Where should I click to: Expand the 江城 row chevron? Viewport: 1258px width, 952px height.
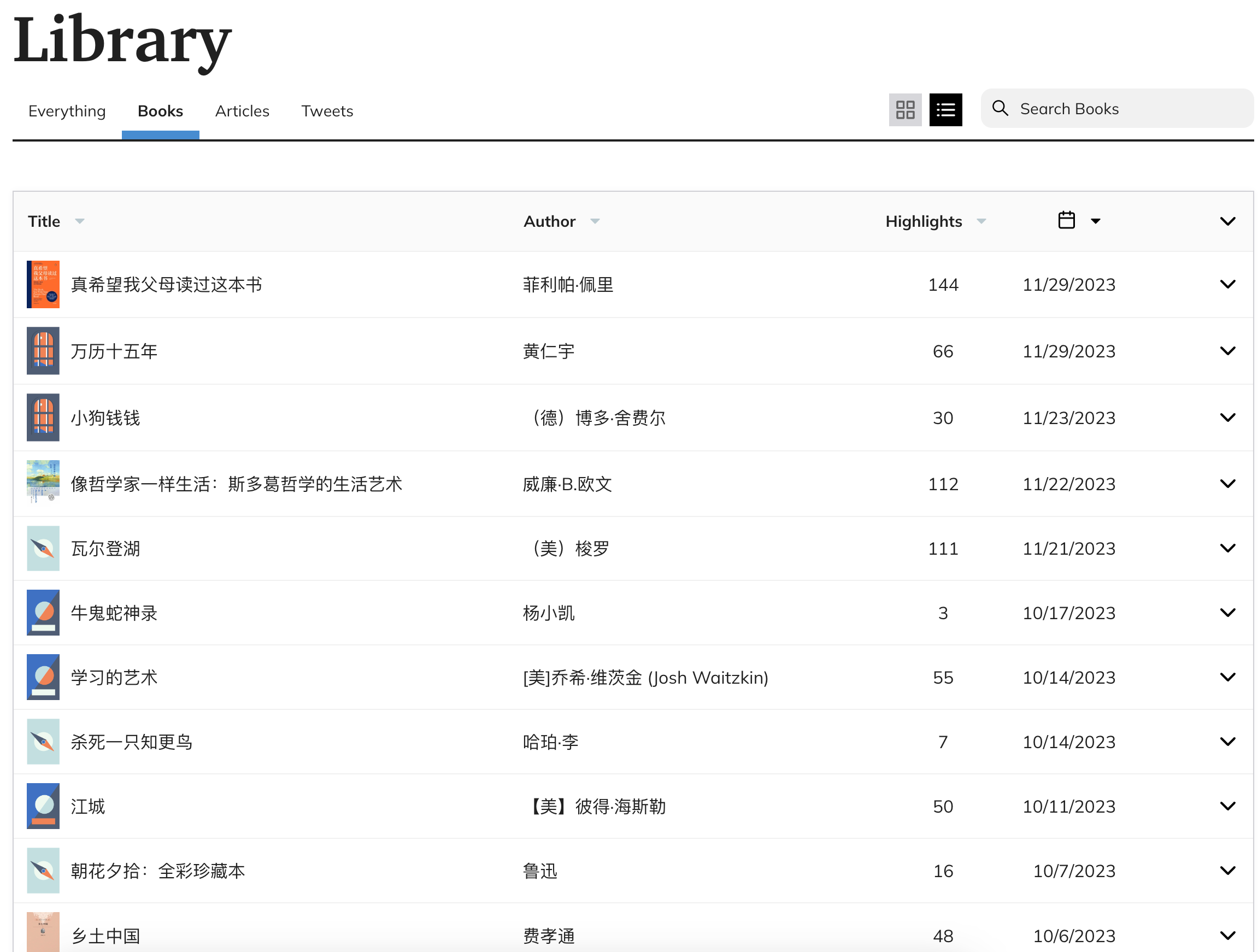pyautogui.click(x=1228, y=806)
